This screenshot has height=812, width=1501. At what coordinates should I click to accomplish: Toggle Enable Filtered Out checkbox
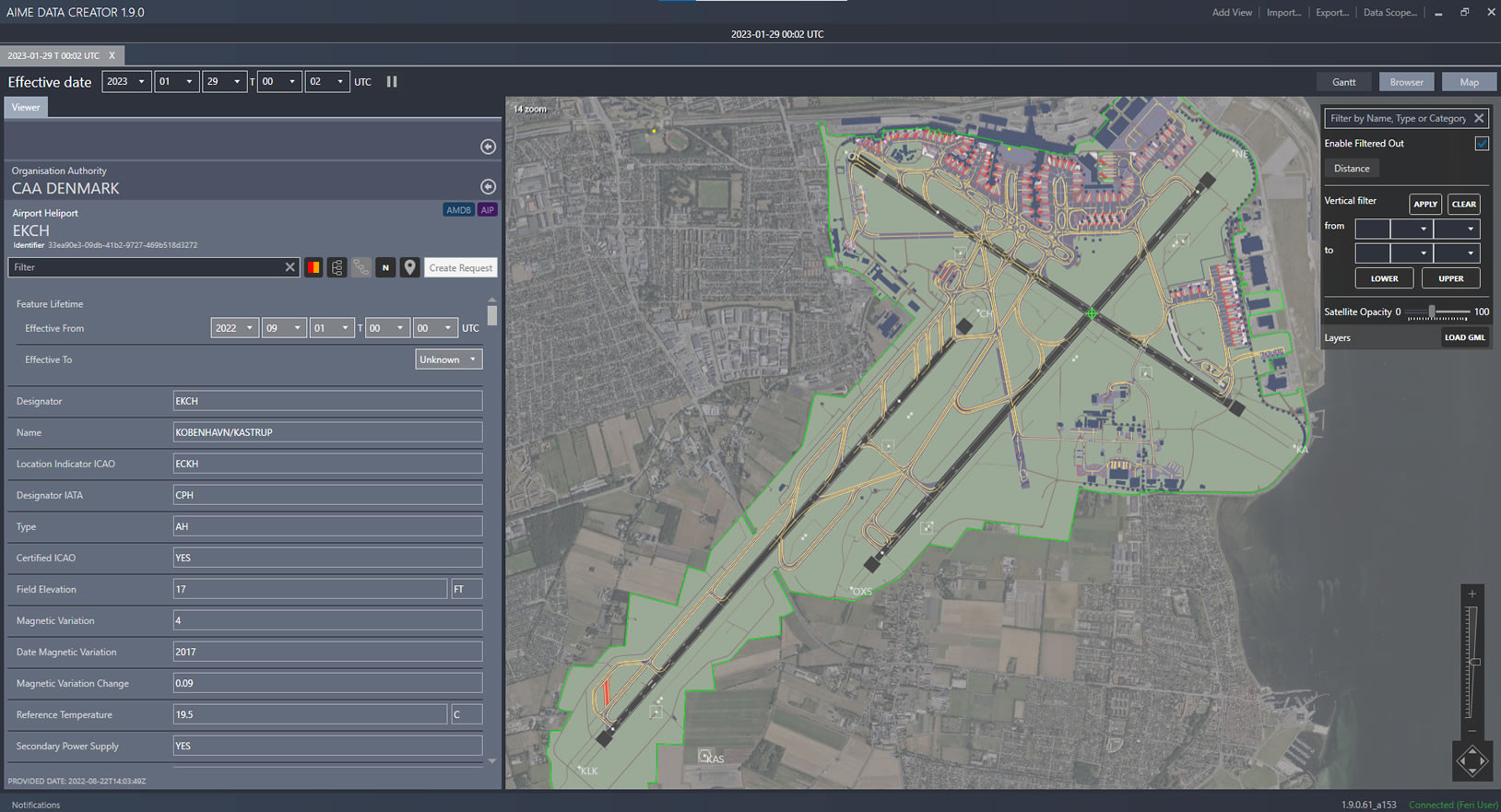1481,144
